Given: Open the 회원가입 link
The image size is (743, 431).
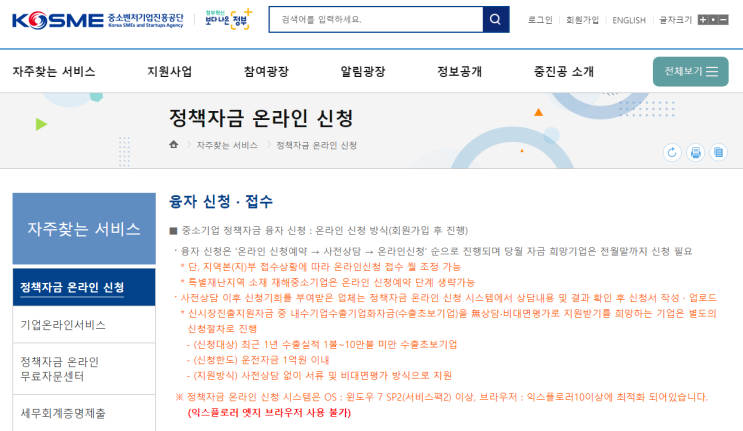Looking at the screenshot, I should (582, 20).
